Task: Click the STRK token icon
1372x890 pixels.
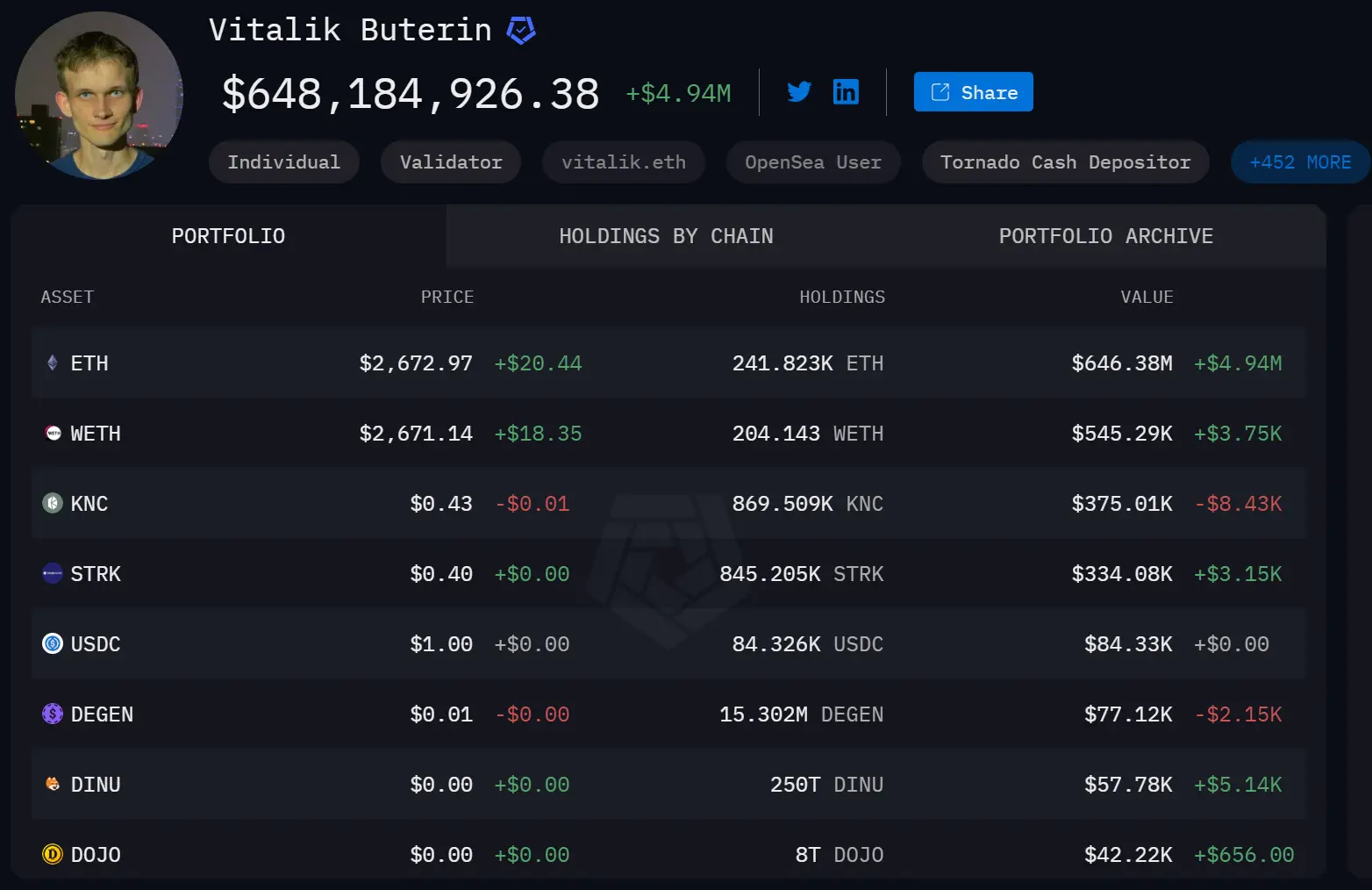Action: click(x=53, y=573)
